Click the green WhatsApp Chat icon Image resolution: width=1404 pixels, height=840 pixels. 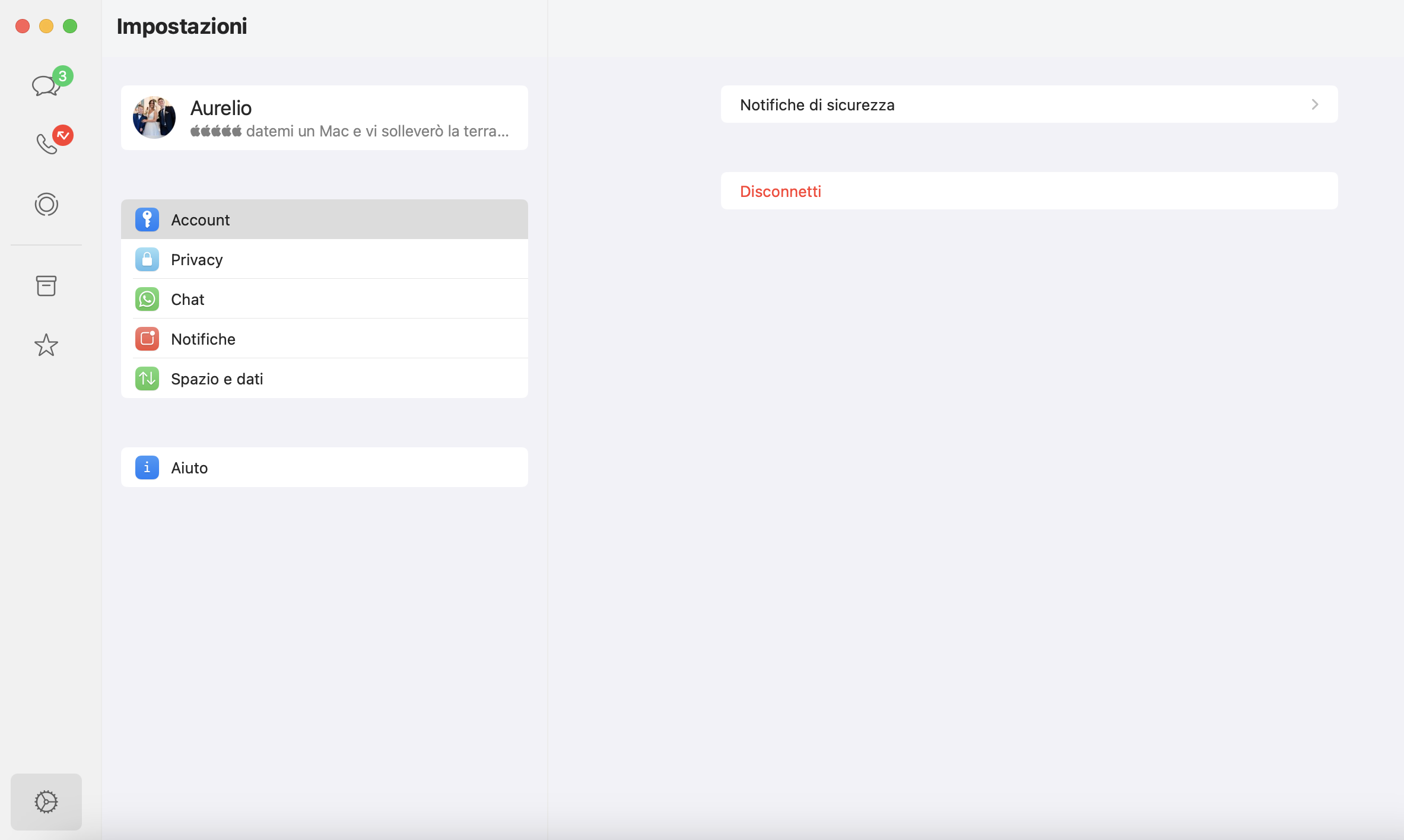coord(147,299)
